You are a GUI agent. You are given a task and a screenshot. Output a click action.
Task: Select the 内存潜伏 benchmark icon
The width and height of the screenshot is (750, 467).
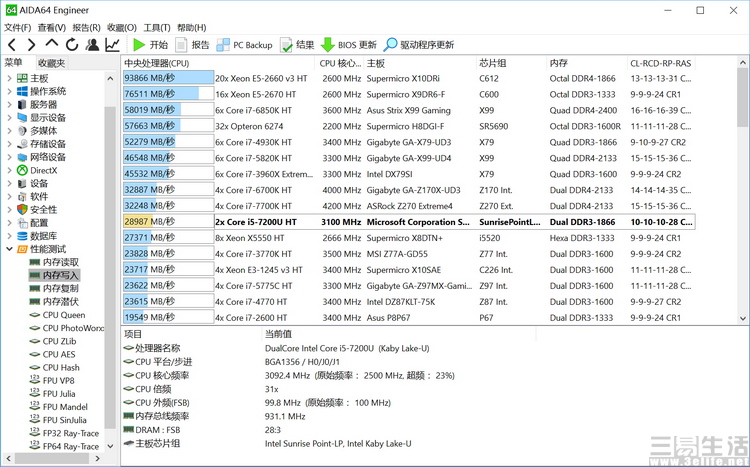(x=34, y=301)
